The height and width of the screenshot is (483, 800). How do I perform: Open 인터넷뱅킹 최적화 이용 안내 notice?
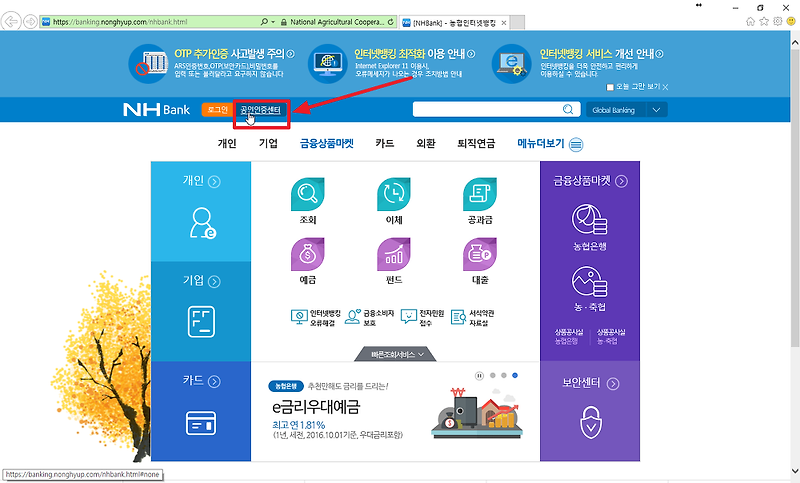415,54
